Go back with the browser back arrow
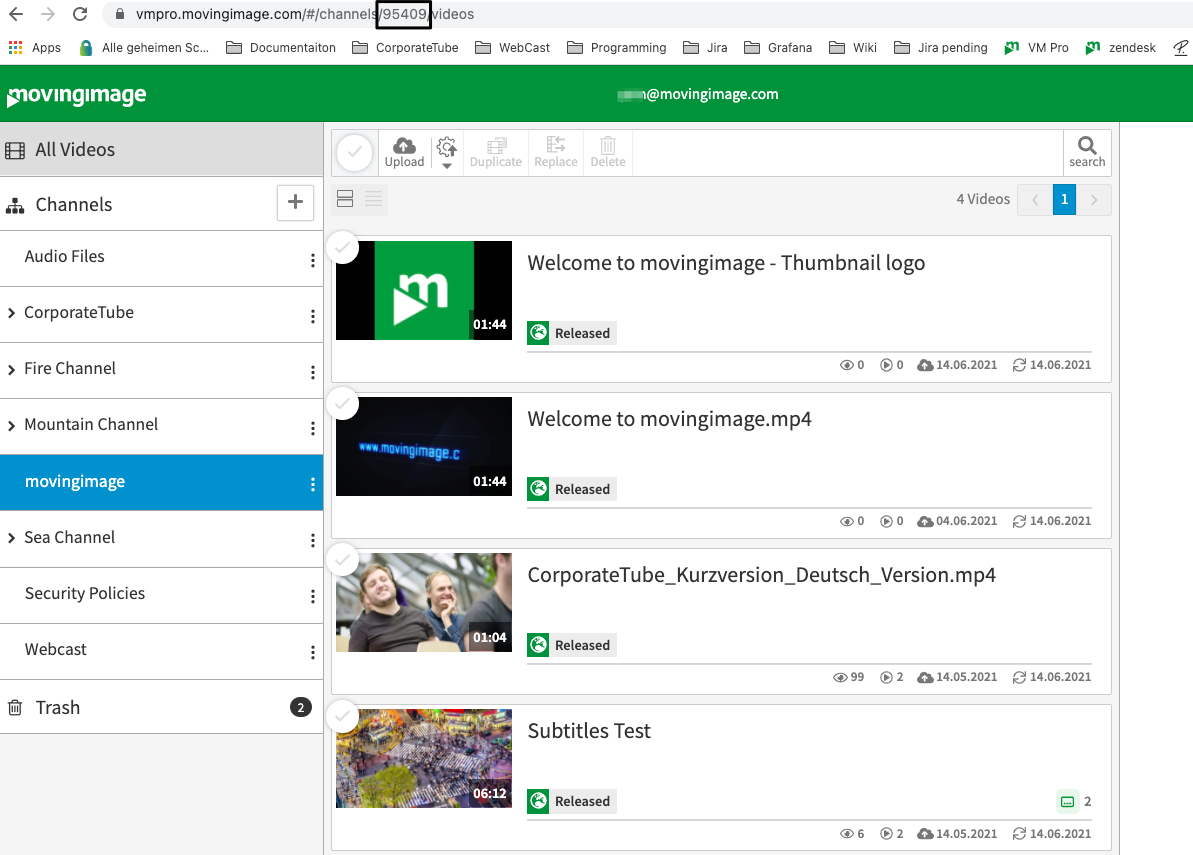 [16, 14]
